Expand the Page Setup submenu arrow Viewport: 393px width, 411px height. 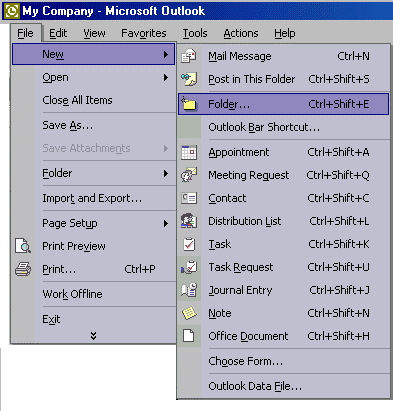(x=166, y=223)
